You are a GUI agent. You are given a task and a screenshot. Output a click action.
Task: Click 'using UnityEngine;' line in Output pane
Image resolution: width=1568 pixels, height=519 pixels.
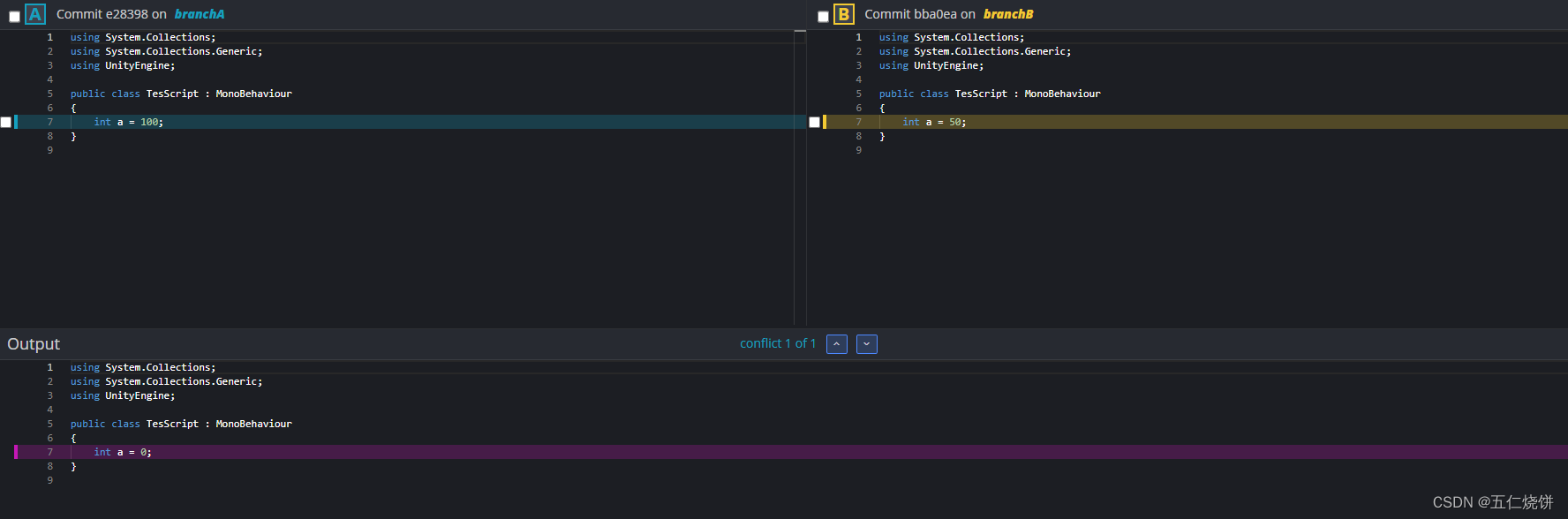pyautogui.click(x=123, y=395)
